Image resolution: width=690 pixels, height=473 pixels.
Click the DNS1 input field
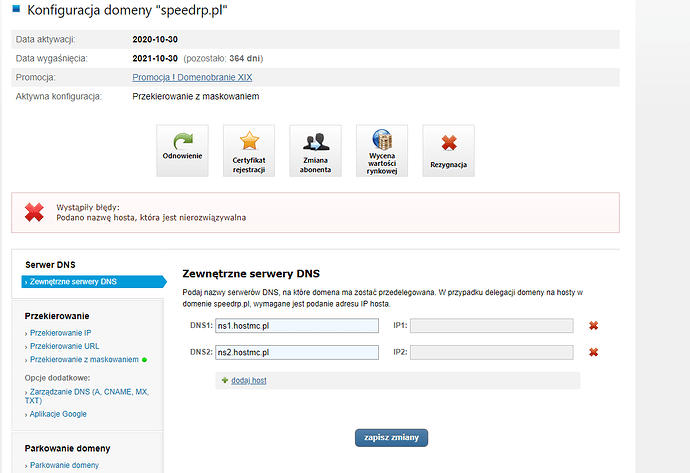click(x=297, y=325)
